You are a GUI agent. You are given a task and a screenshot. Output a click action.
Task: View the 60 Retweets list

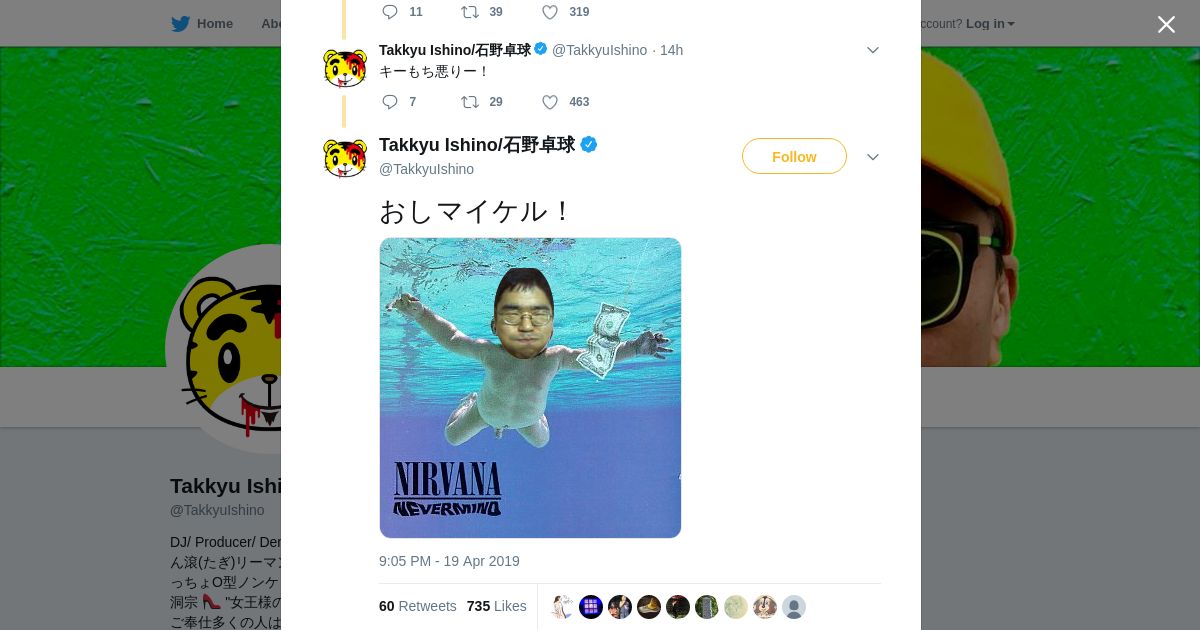coord(417,606)
